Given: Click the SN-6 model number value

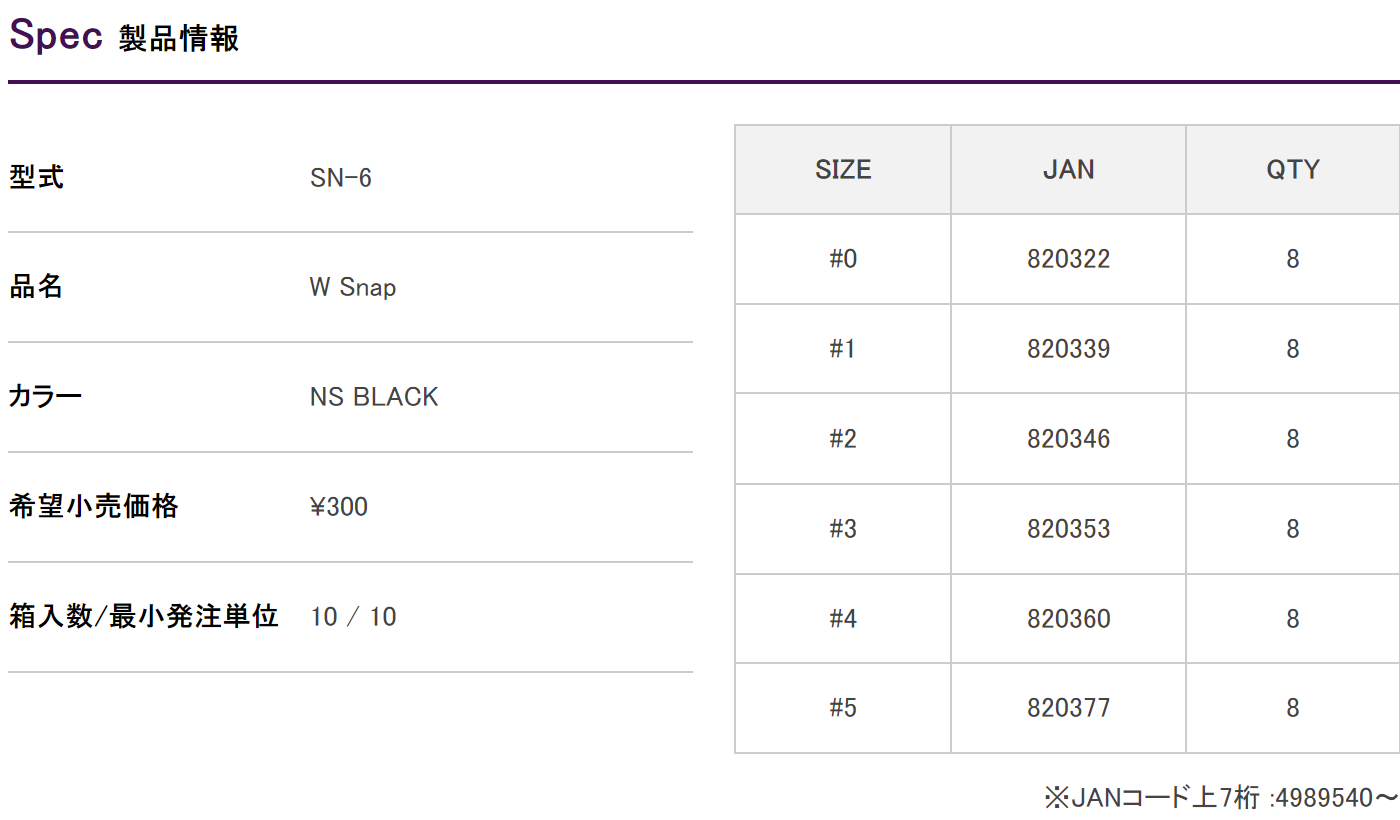Looking at the screenshot, I should [x=341, y=178].
